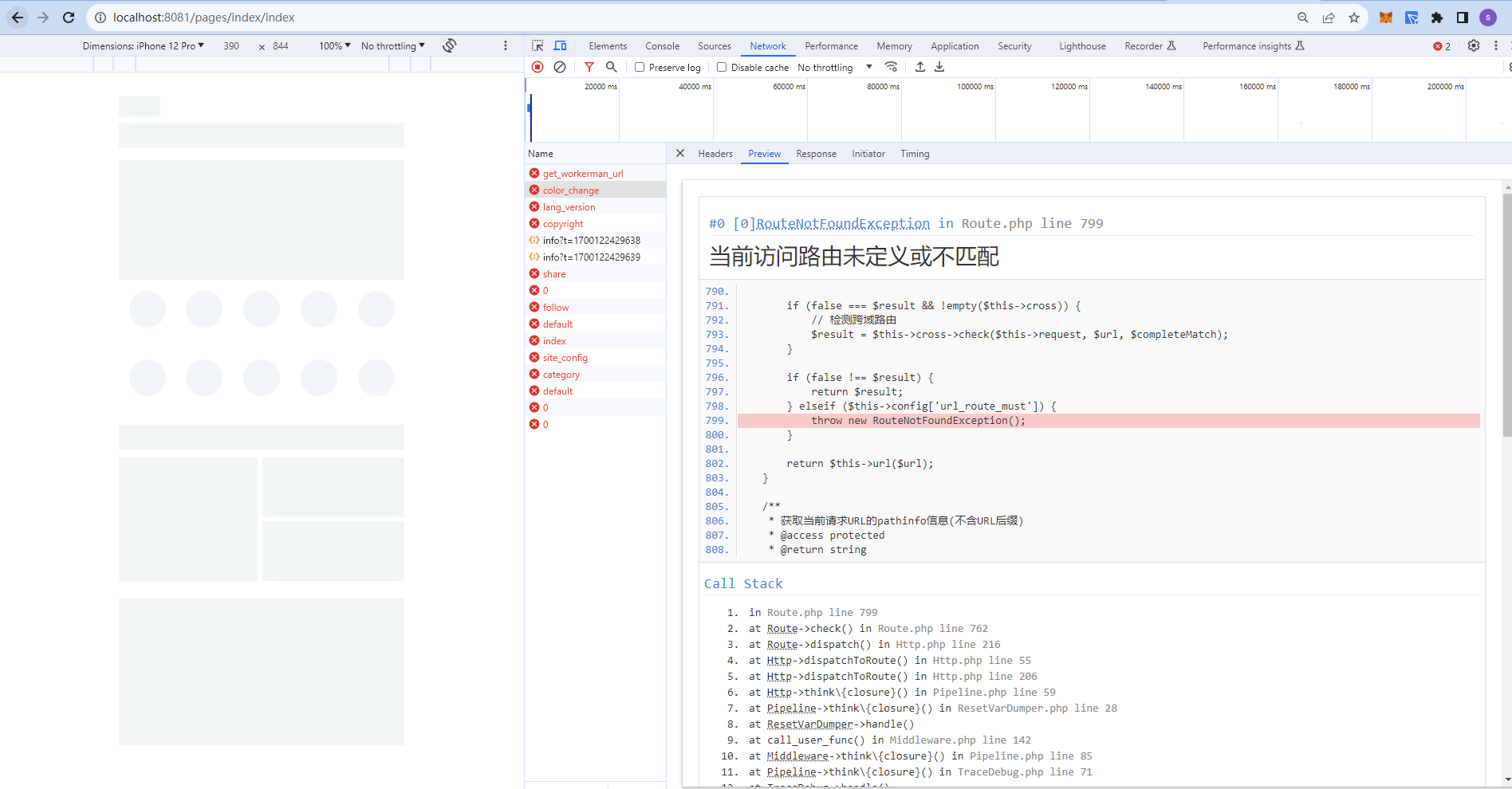Screen dimensions: 1512x789
Task: Select the get_workerman_url request
Action: (595, 173)
